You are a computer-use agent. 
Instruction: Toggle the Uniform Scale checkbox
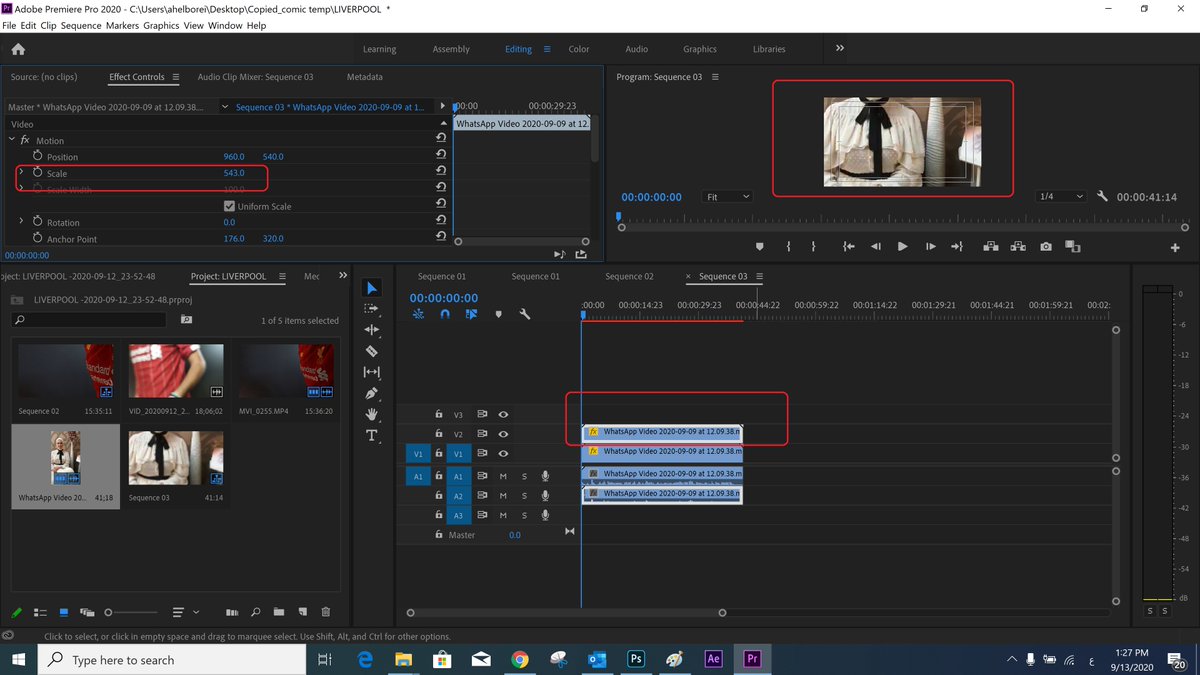pos(229,206)
